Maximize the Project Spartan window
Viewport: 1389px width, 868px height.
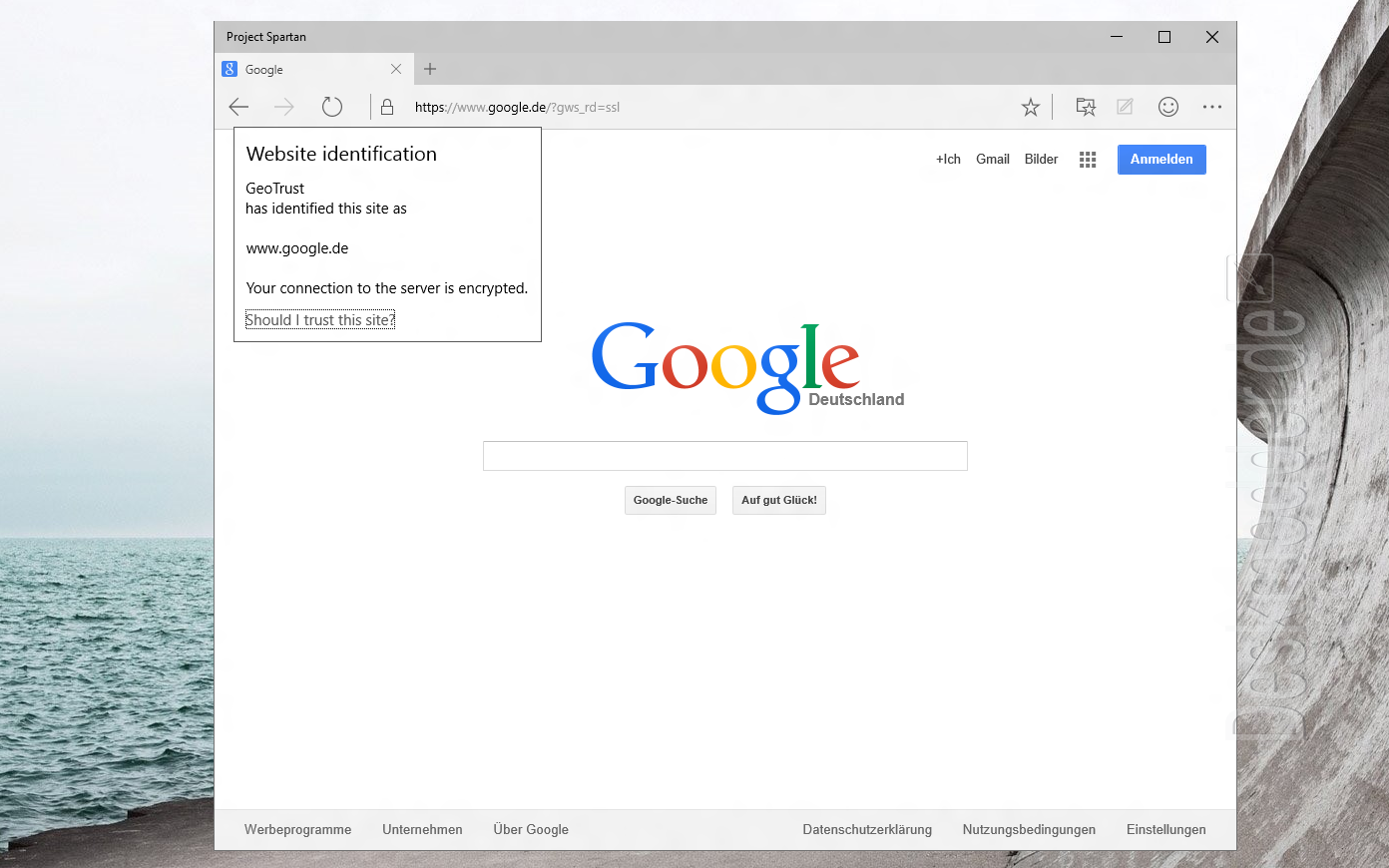point(1164,37)
